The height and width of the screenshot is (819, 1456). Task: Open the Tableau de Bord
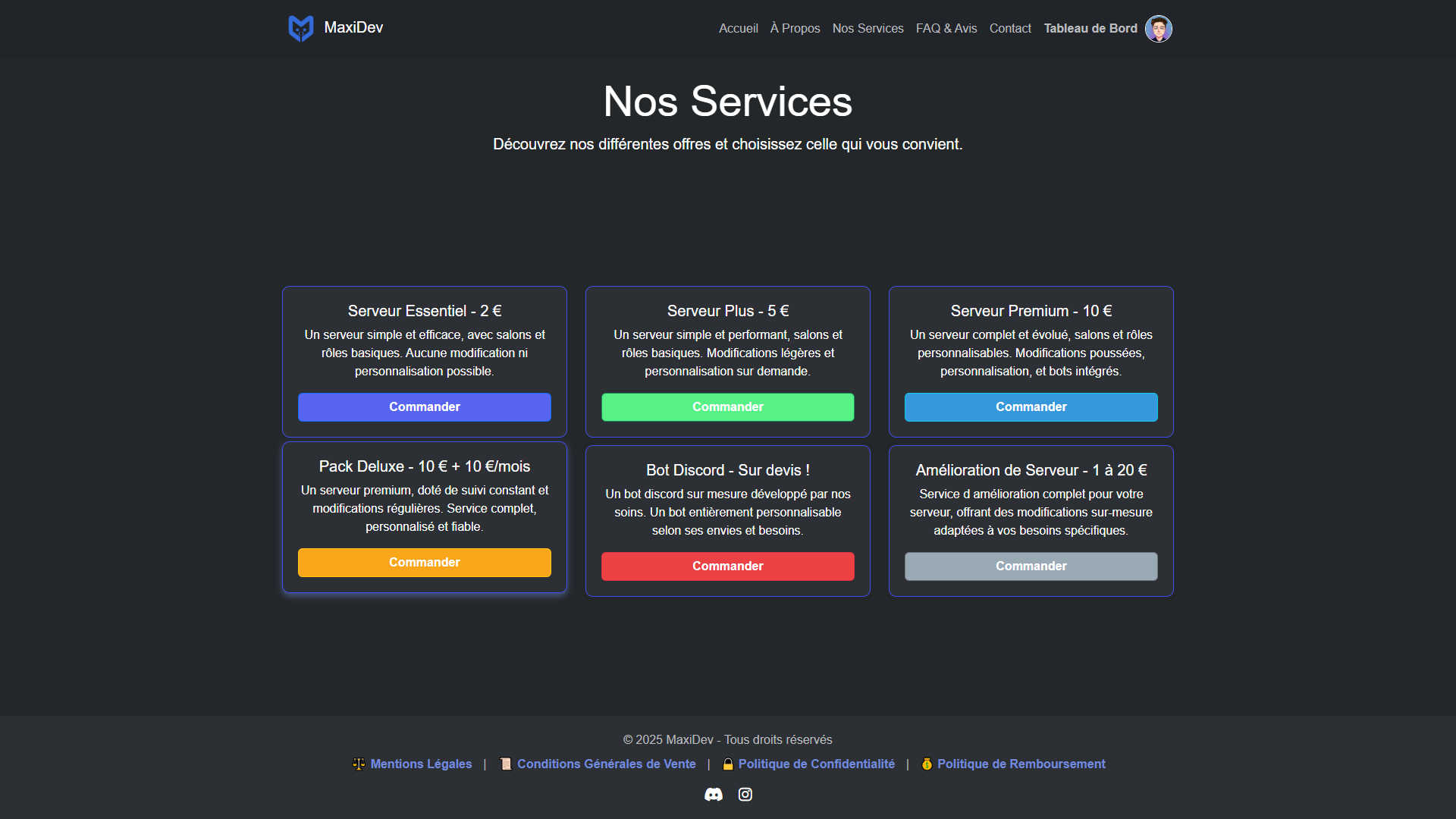click(1090, 28)
